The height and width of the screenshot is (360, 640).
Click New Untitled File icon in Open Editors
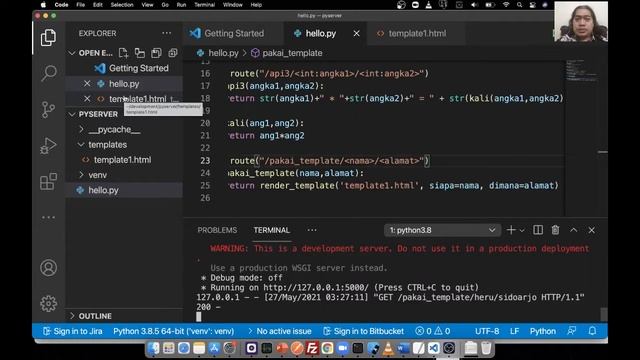pos(123,53)
